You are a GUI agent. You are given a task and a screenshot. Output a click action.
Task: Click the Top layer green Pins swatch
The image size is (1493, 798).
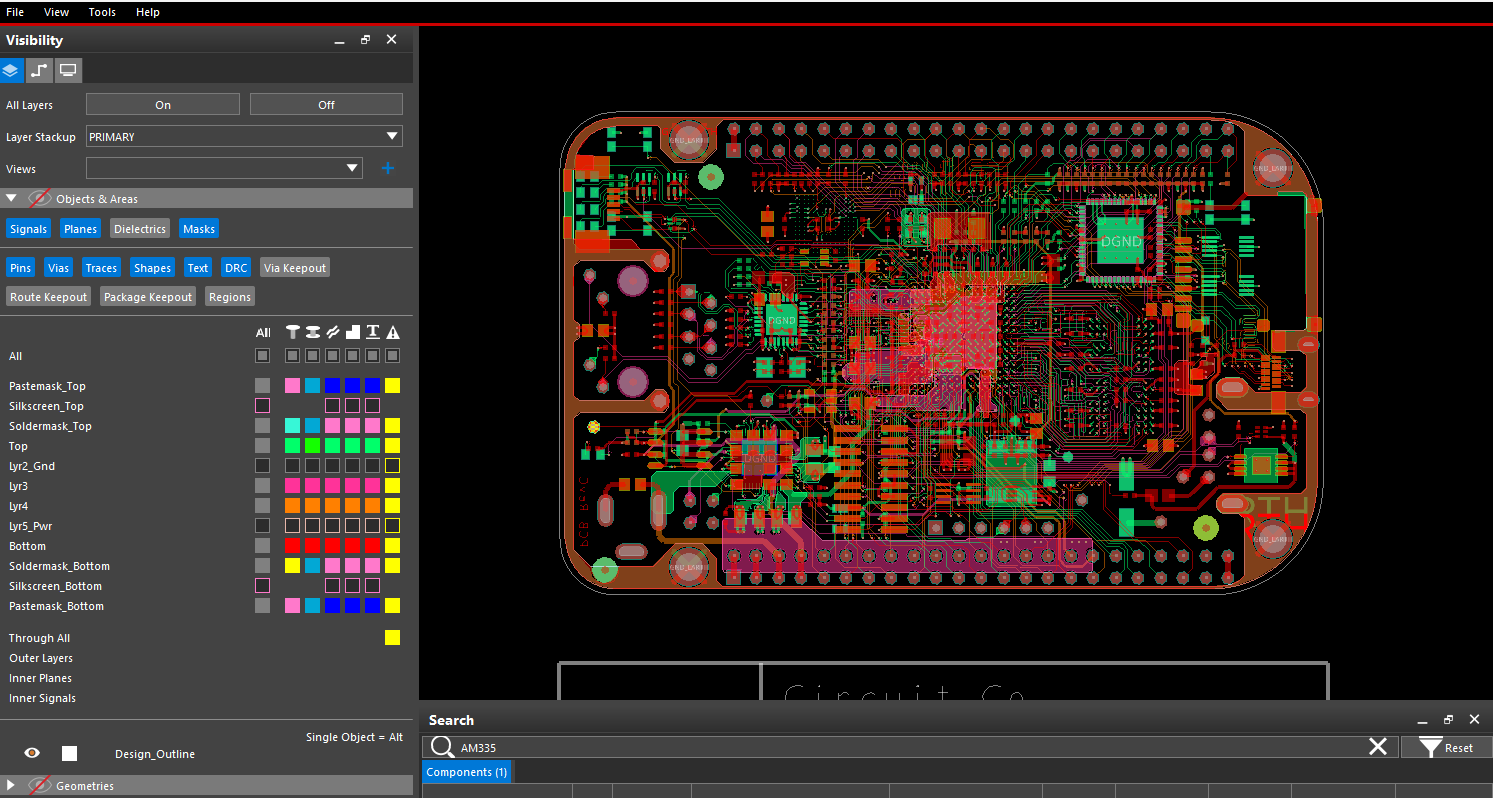tap(292, 445)
